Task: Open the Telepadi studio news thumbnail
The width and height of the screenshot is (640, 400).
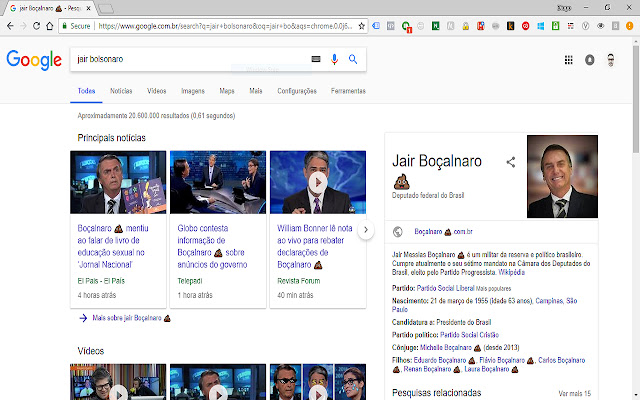Action: (218, 182)
